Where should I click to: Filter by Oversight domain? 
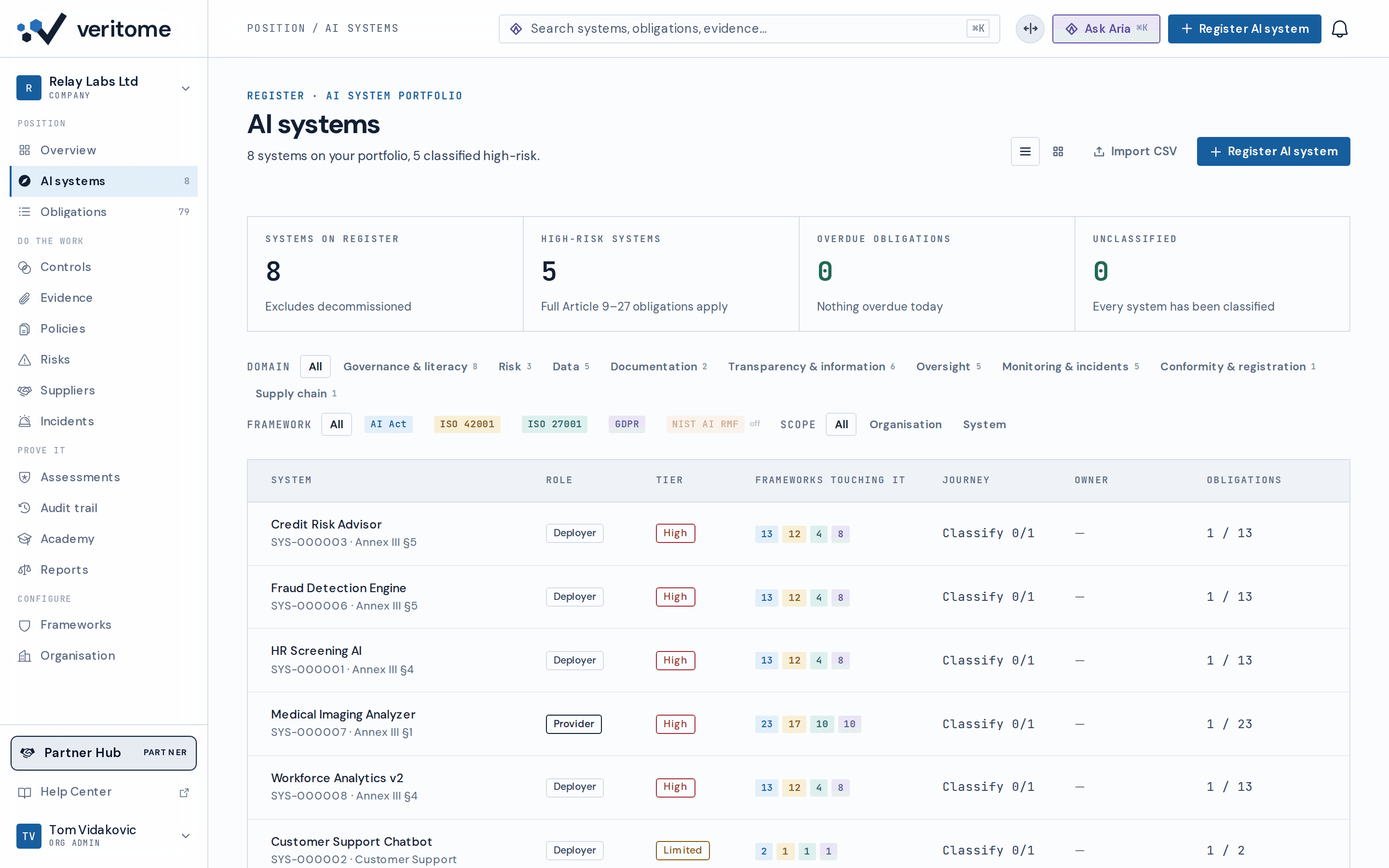(x=948, y=366)
